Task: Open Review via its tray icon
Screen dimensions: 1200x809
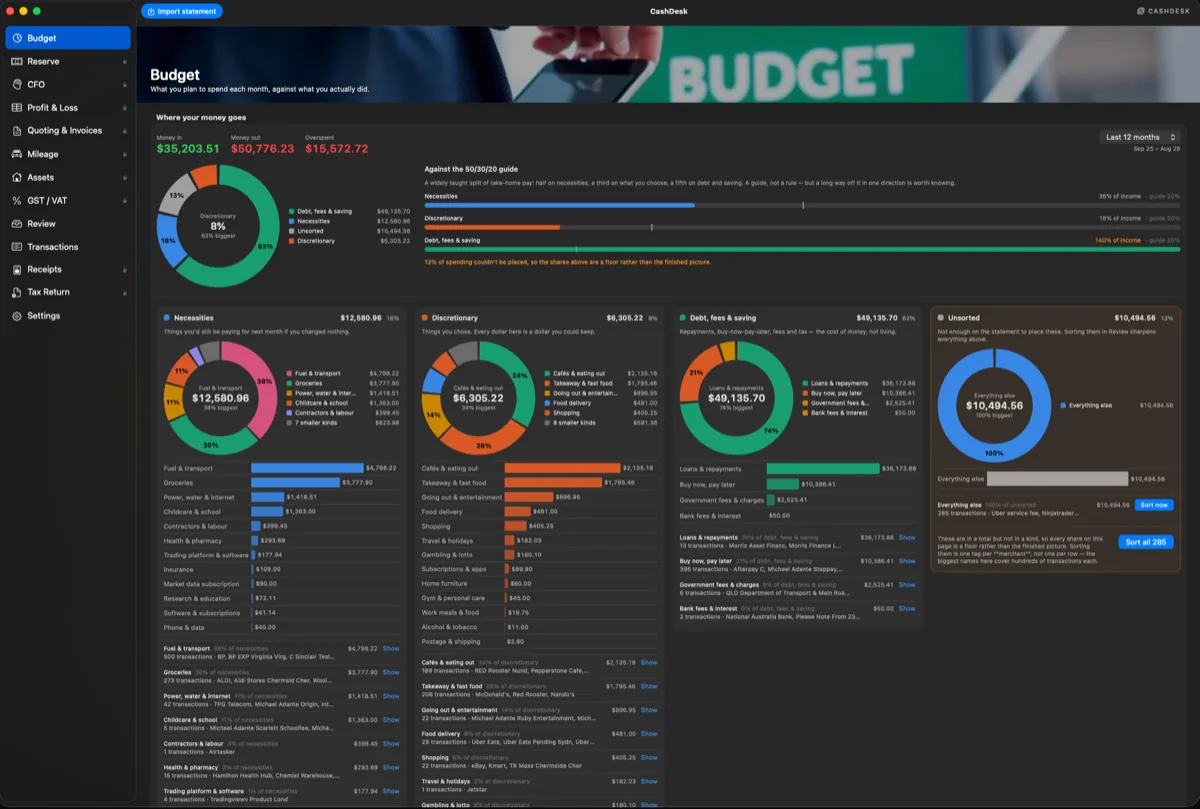Action: [x=17, y=223]
